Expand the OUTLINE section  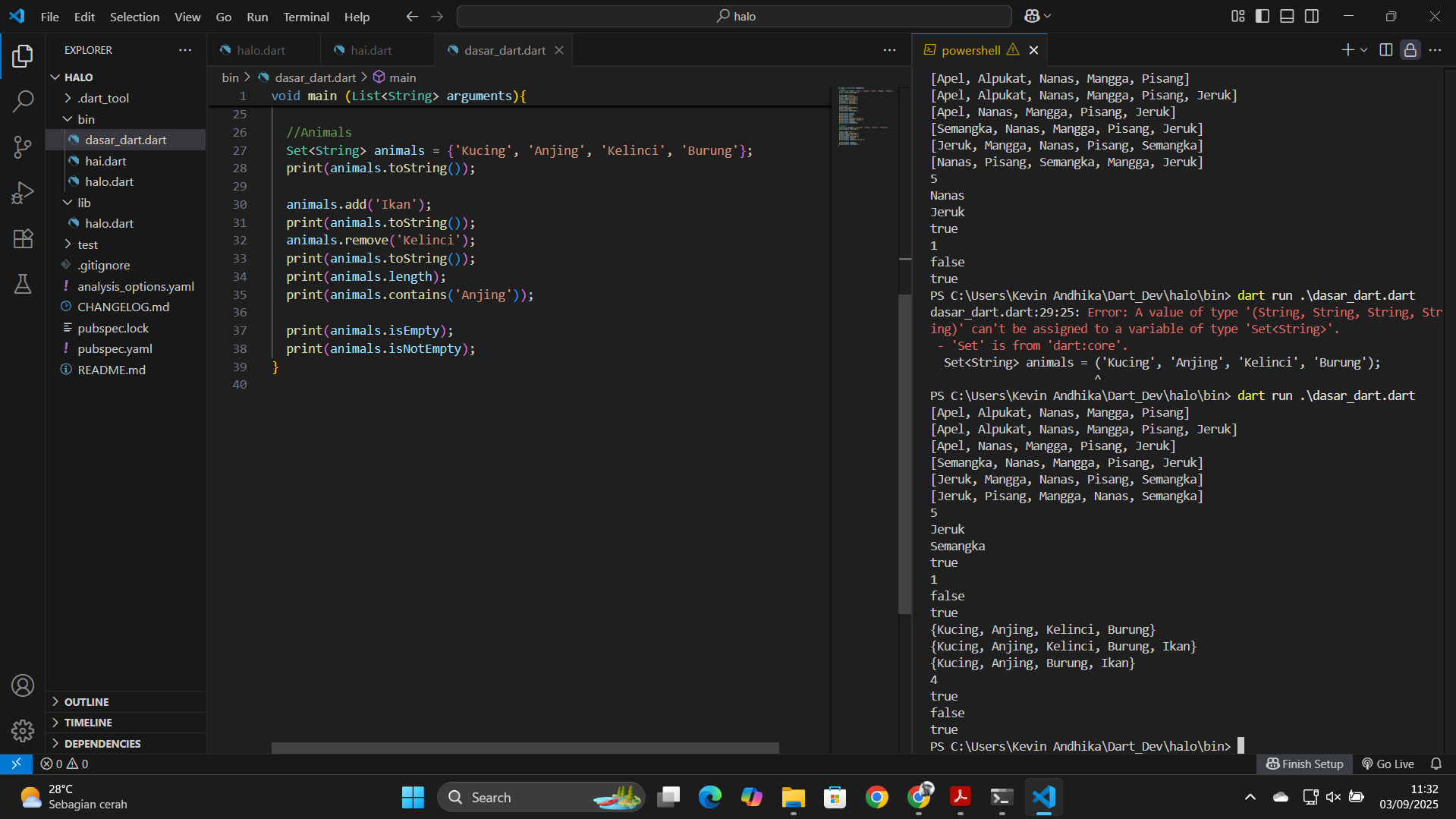(86, 701)
